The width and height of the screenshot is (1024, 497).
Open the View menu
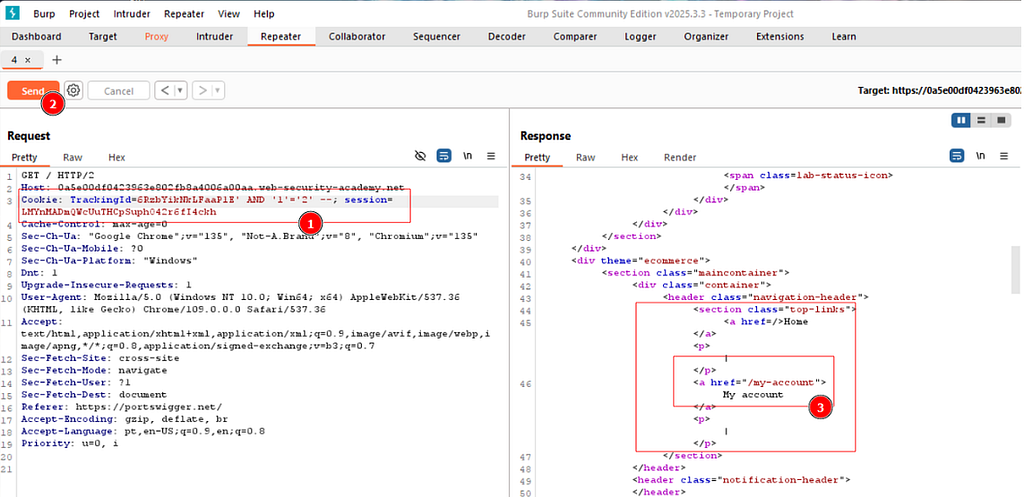coord(229,14)
